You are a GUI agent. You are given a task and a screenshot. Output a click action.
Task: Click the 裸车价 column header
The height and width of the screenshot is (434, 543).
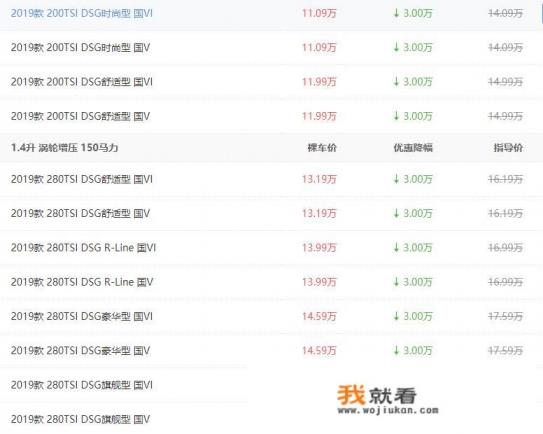[322, 148]
